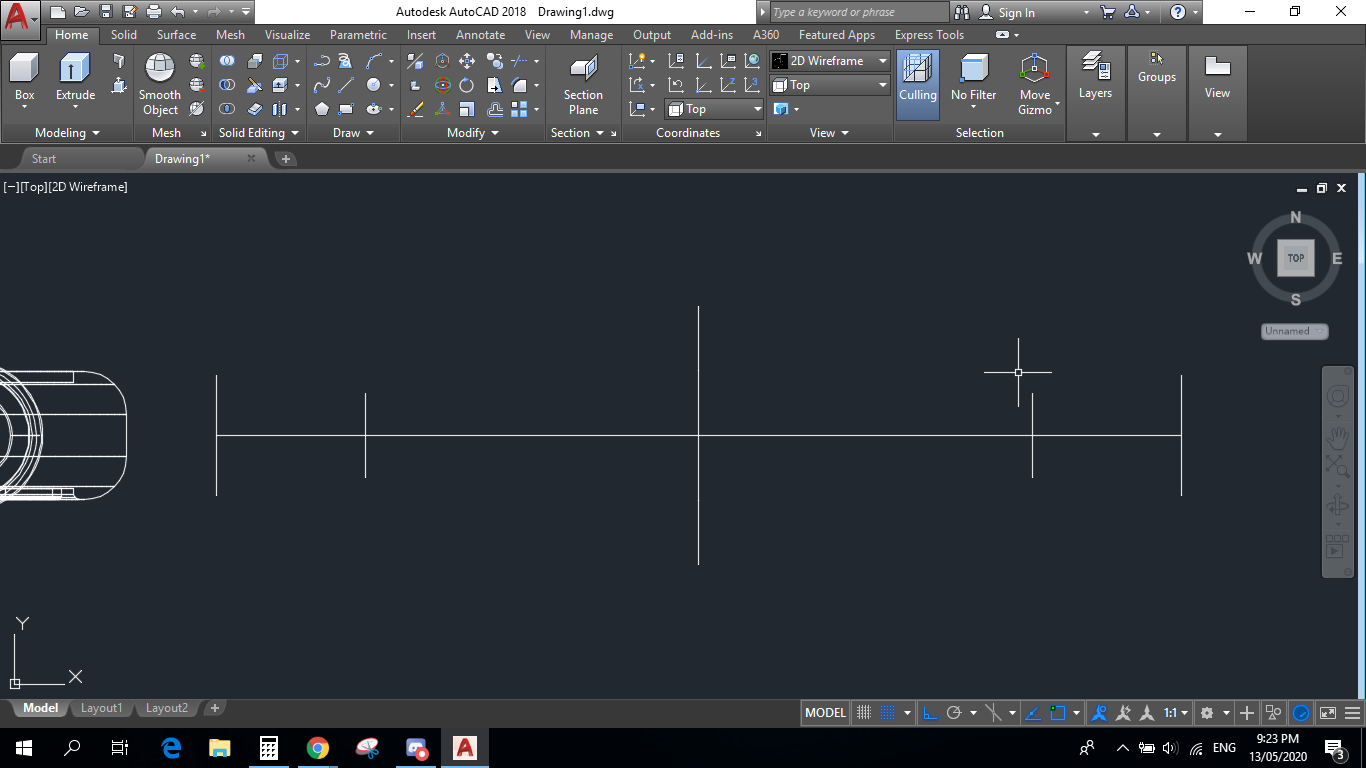Open Calculator from the taskbar
Screen dimensions: 1366x768
click(269, 747)
